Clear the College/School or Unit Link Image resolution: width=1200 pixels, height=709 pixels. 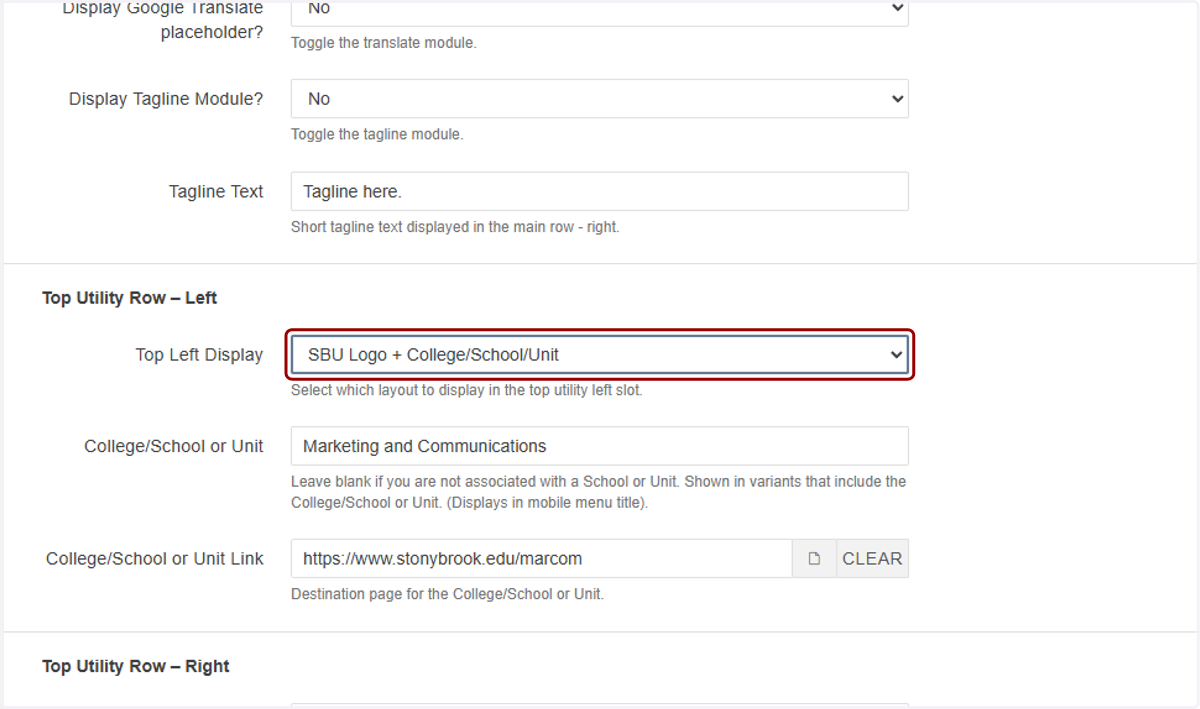tap(872, 559)
